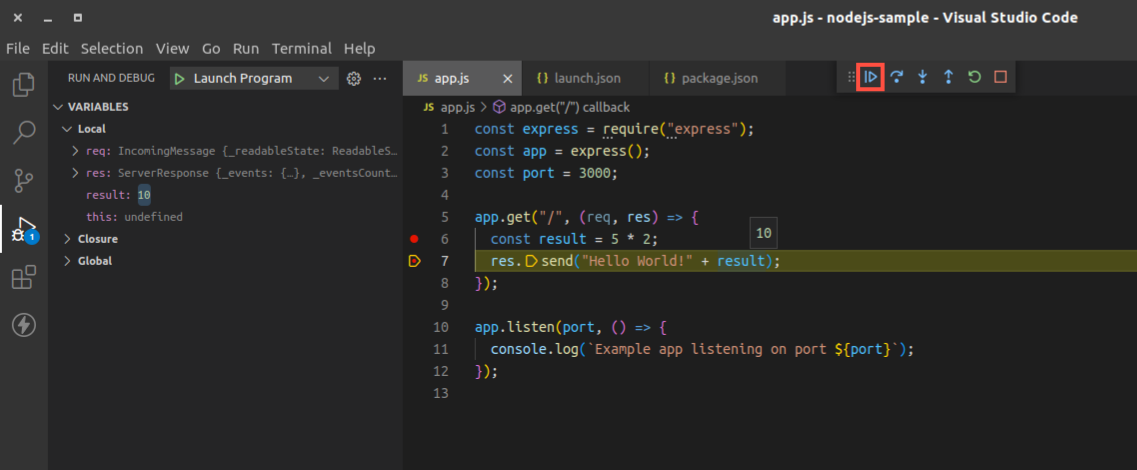Click the RUN AND DEBUG panel title
Screen dimensions: 1137x470
(x=111, y=78)
